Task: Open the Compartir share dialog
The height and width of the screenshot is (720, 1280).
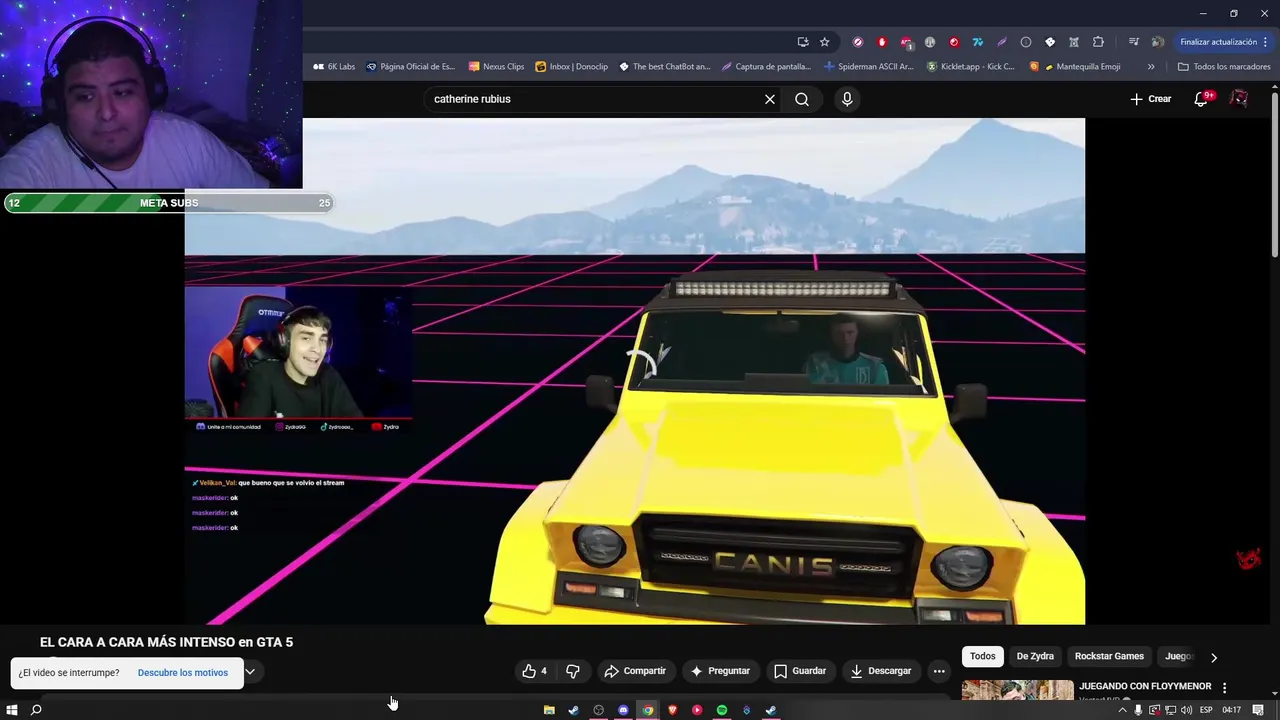Action: tap(635, 671)
